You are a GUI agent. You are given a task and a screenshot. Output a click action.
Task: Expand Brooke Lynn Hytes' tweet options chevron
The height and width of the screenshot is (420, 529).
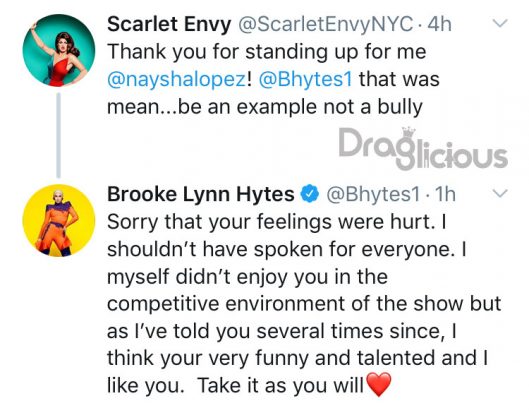500,193
